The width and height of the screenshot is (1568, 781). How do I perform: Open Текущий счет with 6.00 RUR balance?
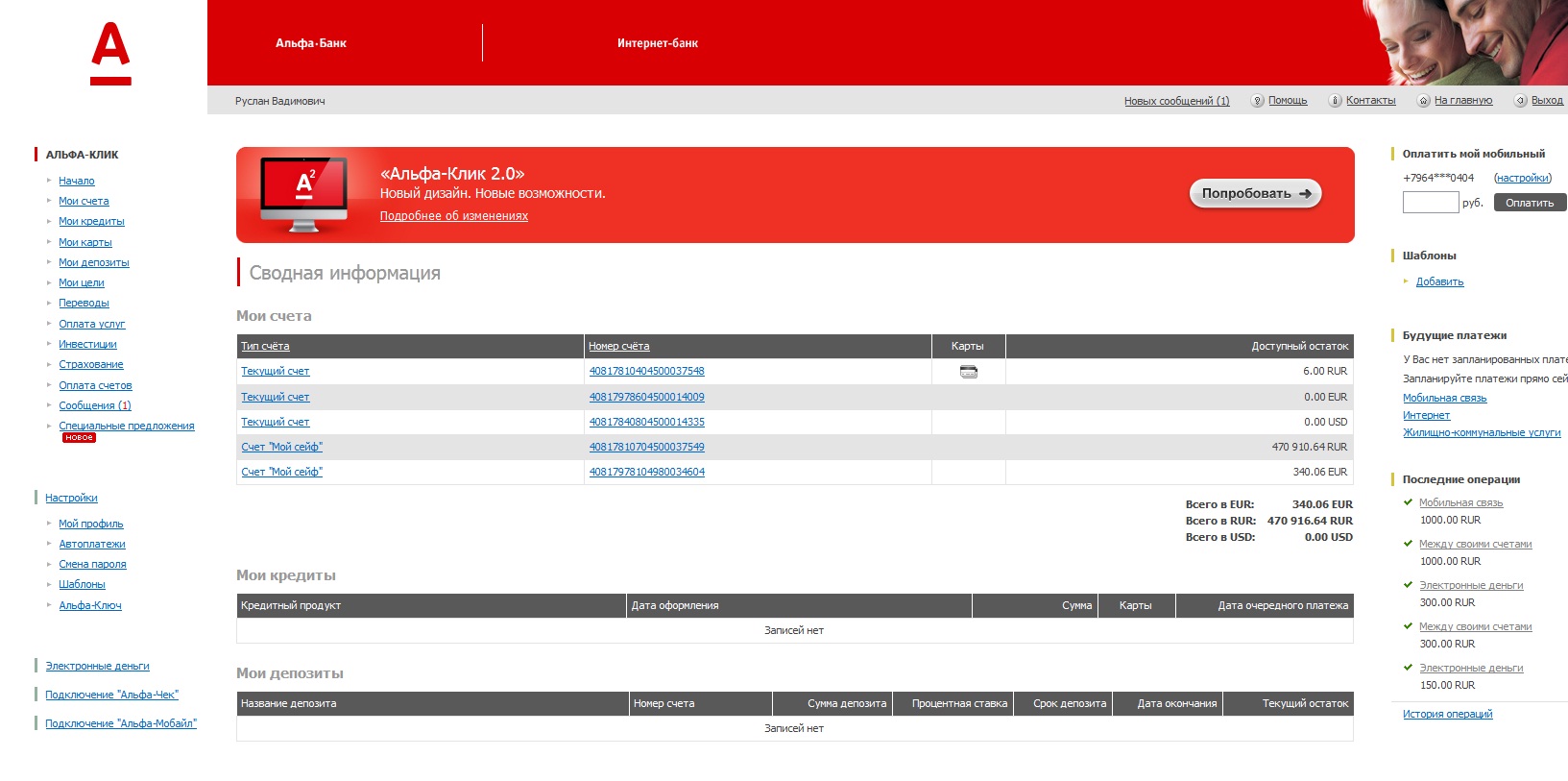pos(276,371)
